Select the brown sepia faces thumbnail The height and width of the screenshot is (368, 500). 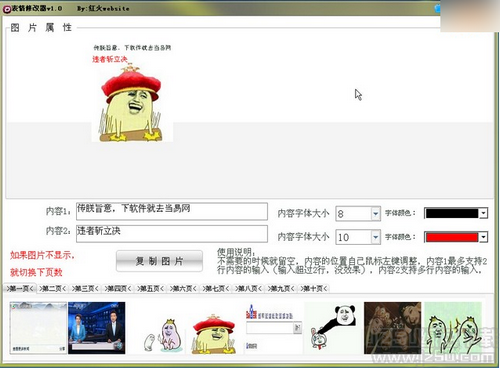pos(392,328)
